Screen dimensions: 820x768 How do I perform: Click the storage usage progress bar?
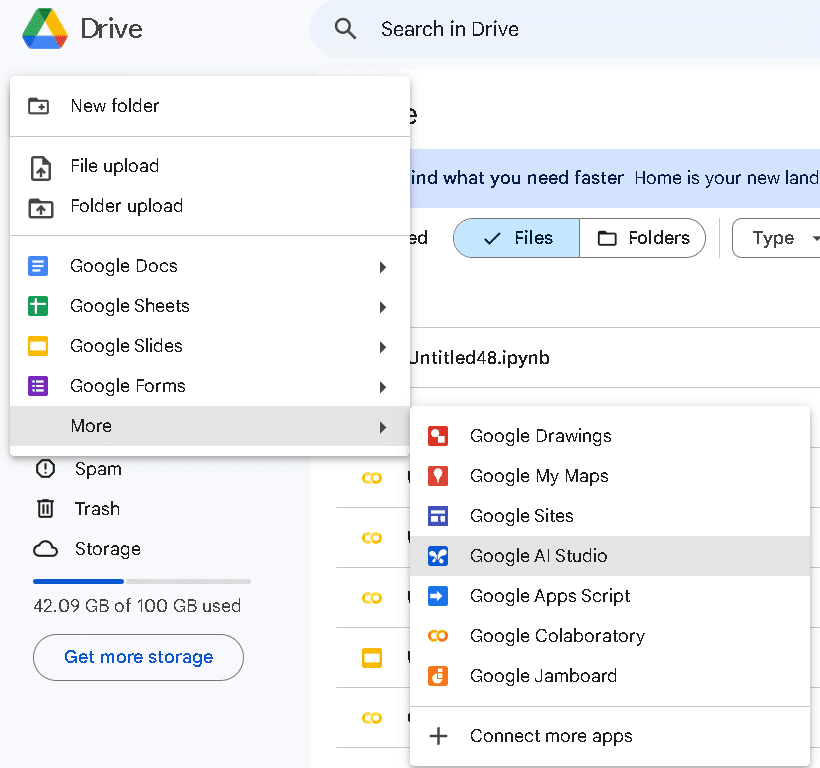pyautogui.click(x=142, y=581)
